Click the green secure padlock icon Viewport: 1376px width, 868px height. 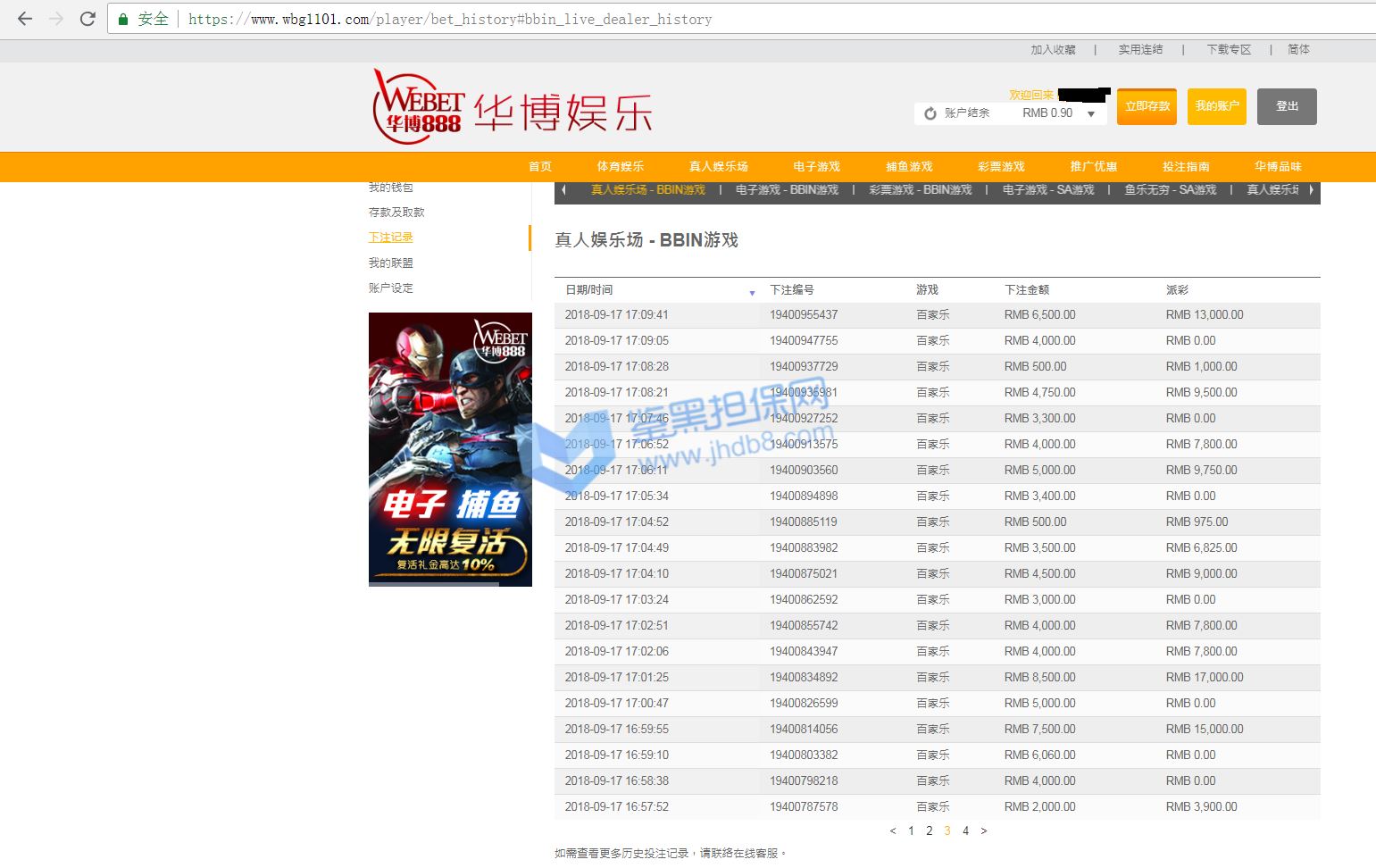click(123, 19)
